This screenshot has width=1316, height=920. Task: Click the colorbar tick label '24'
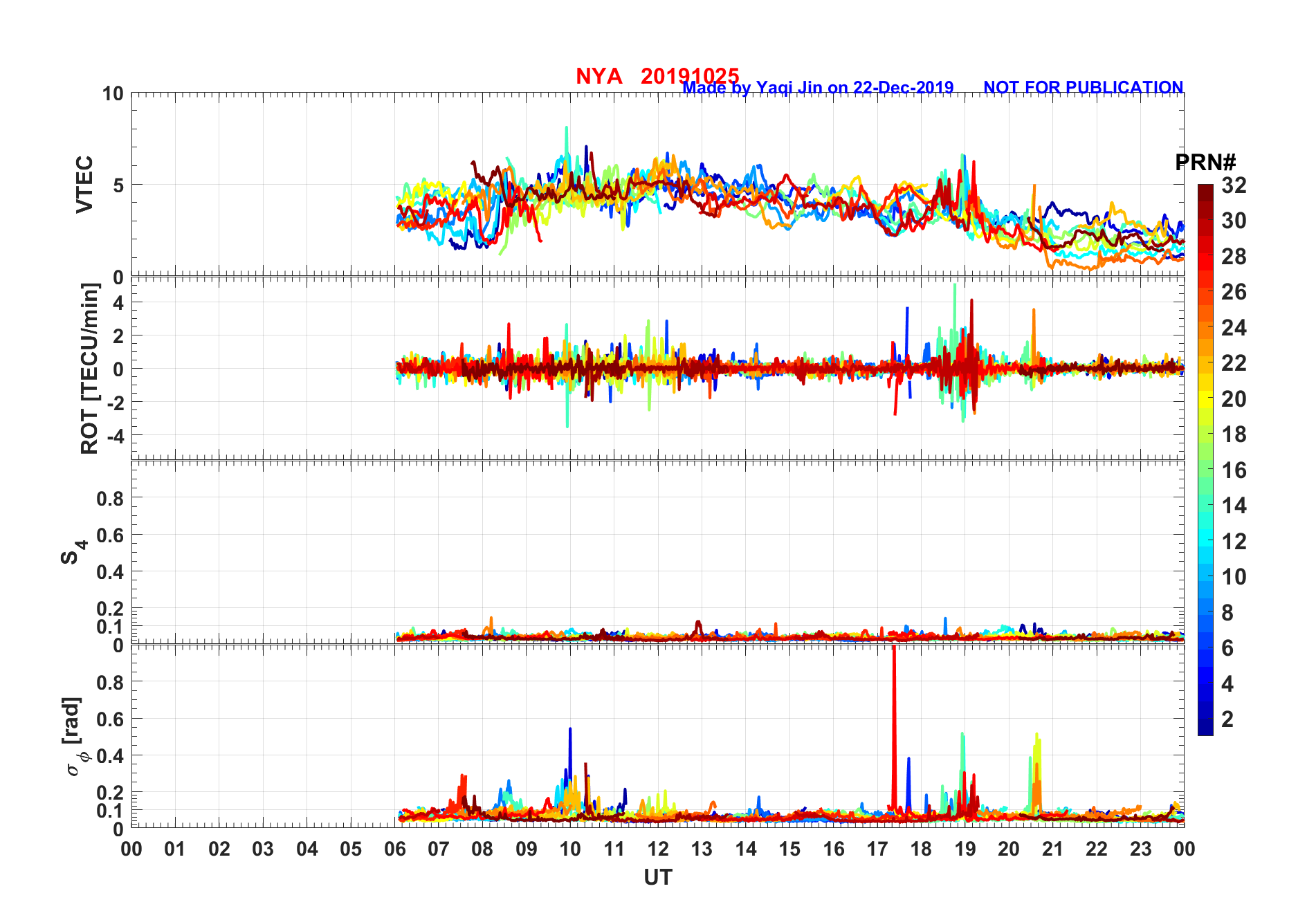click(x=1234, y=328)
